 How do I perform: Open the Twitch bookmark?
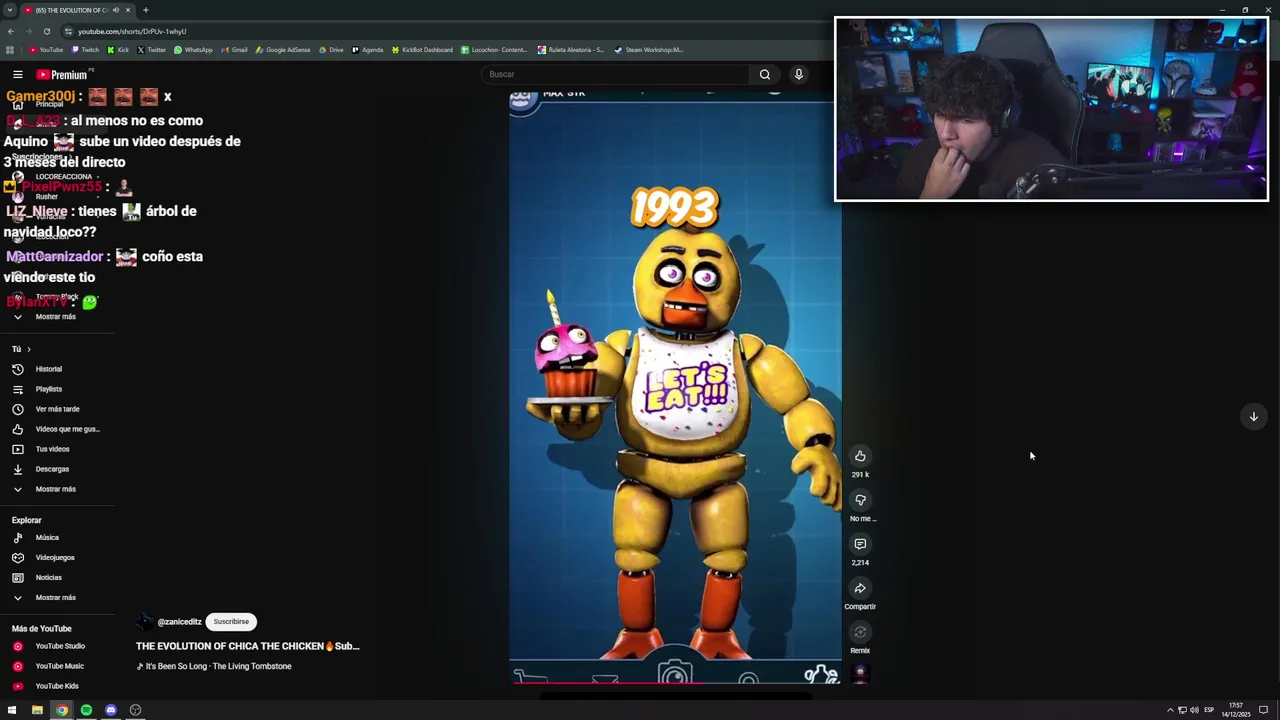coord(85,50)
